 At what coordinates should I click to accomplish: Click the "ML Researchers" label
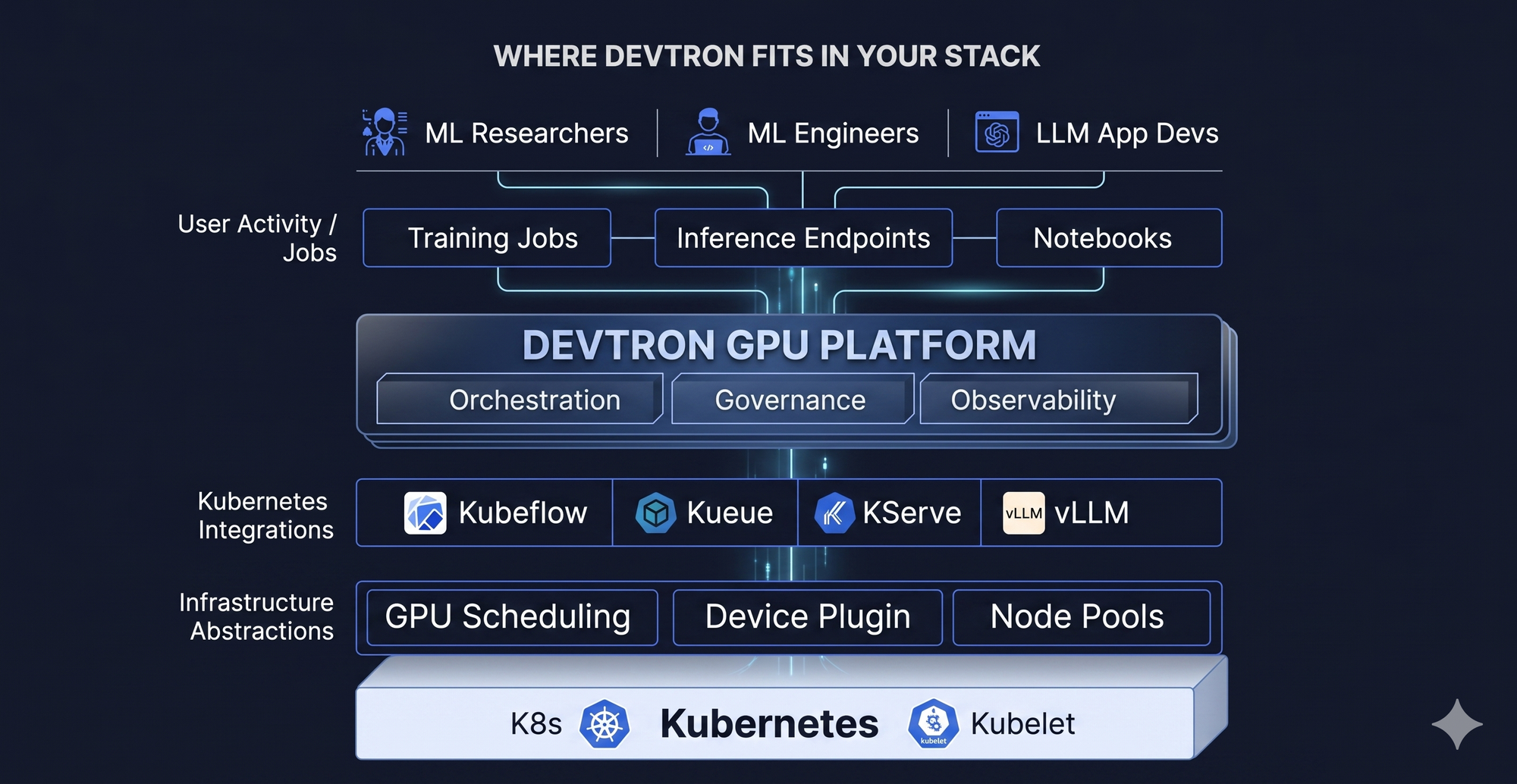(526, 133)
